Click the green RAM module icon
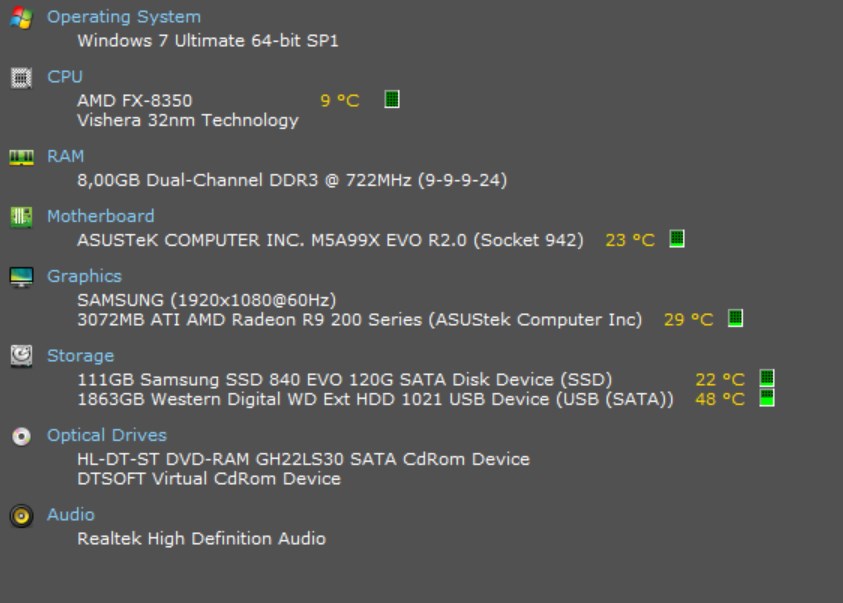This screenshot has width=843, height=603. 22,157
